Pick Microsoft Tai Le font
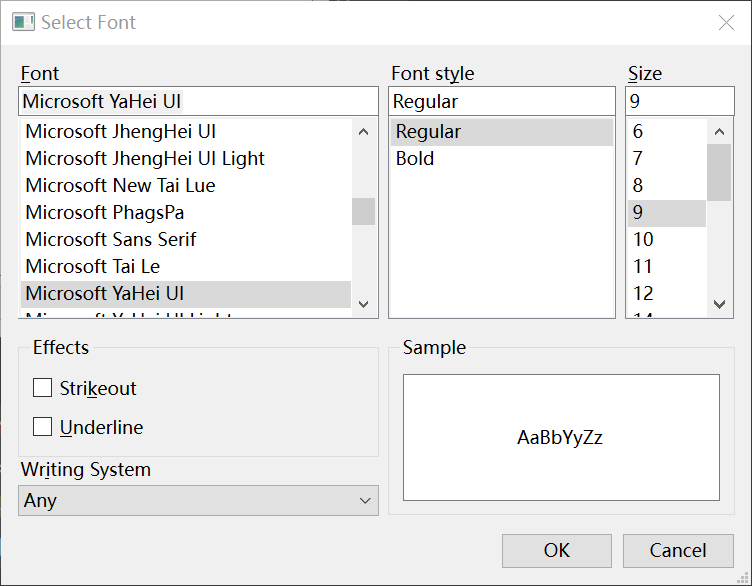Image resolution: width=752 pixels, height=586 pixels. click(x=93, y=267)
